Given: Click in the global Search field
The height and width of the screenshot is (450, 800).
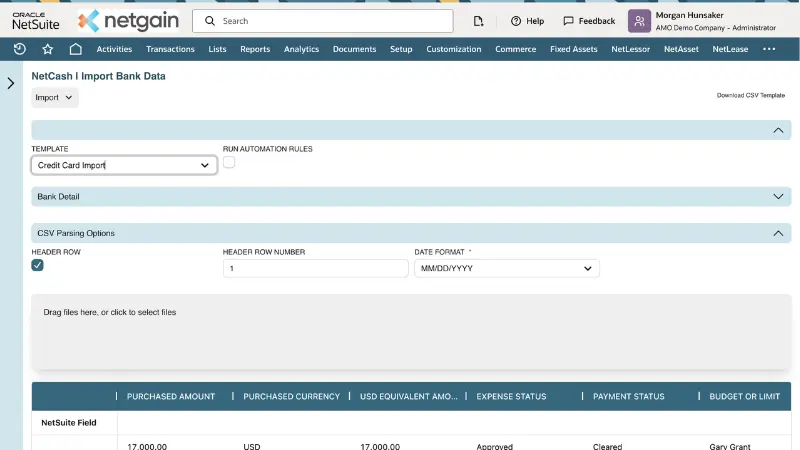Looking at the screenshot, I should pyautogui.click(x=322, y=21).
